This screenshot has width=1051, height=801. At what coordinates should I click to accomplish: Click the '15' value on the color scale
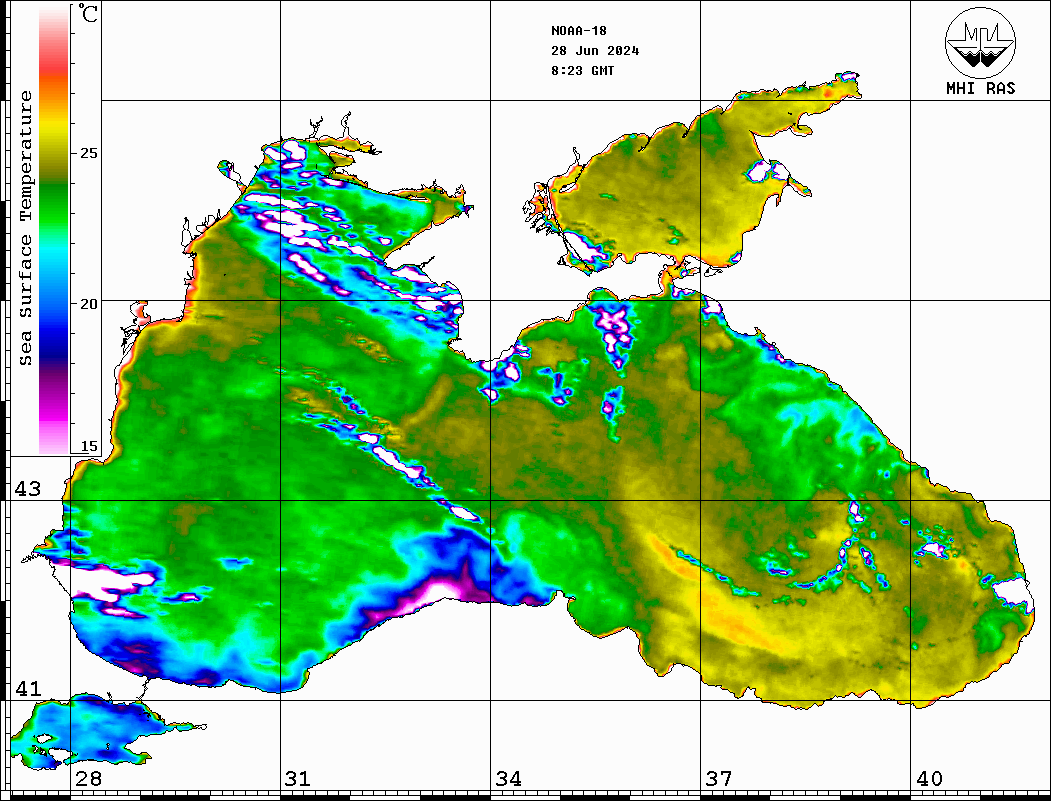click(88, 446)
